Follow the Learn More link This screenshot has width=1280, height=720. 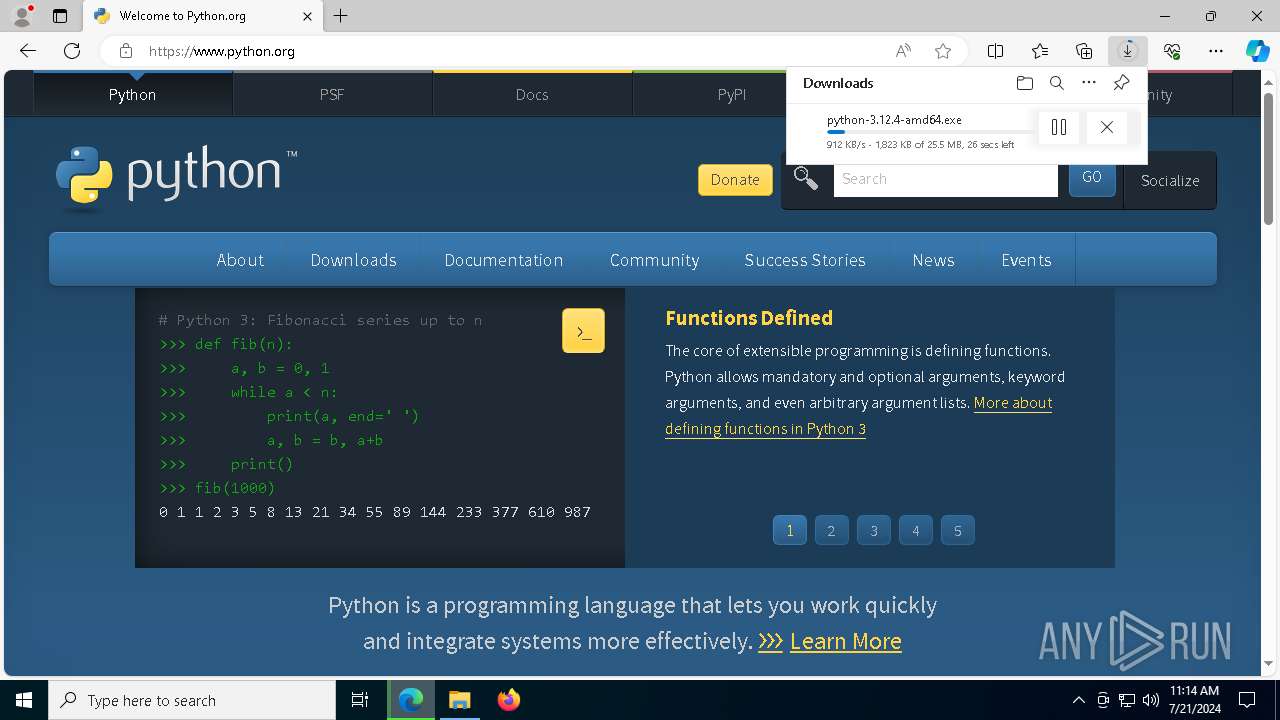point(846,641)
